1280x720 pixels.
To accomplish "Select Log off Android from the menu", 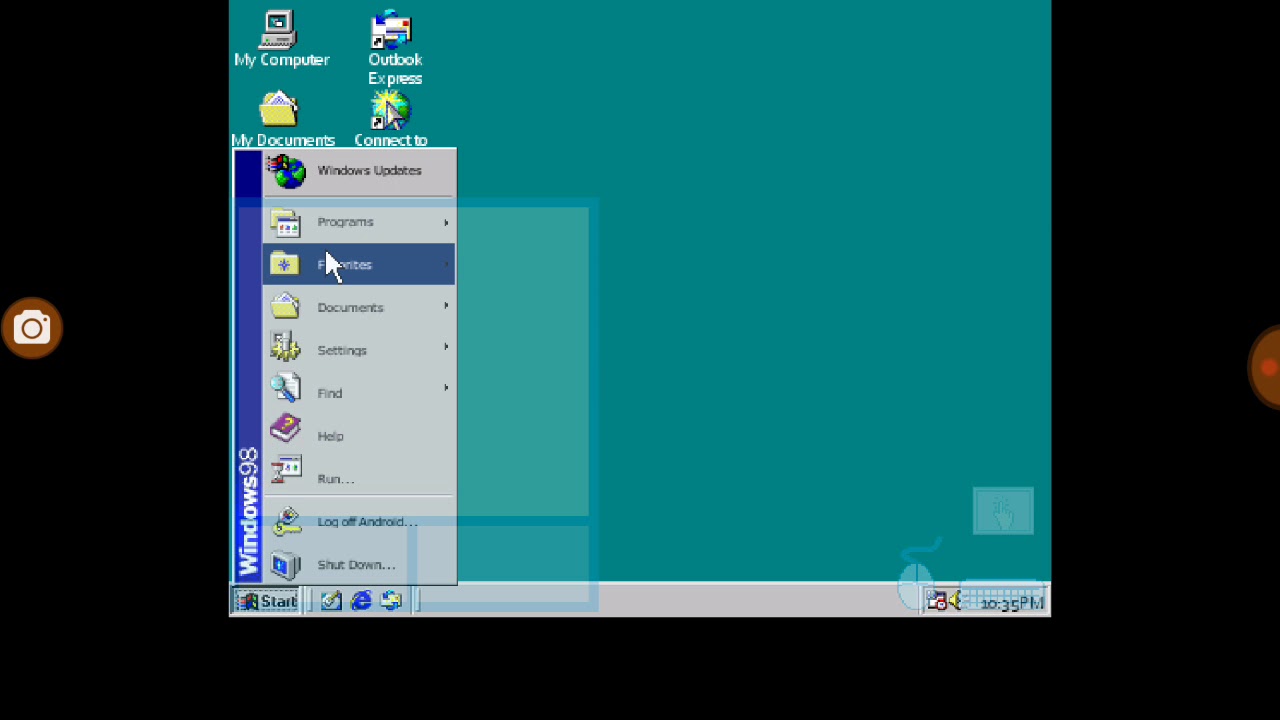I will [366, 521].
